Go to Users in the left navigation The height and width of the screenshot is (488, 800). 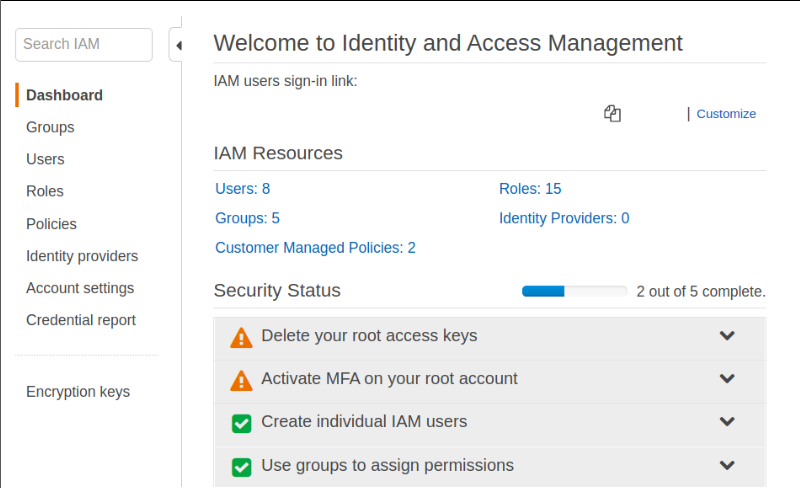point(45,159)
